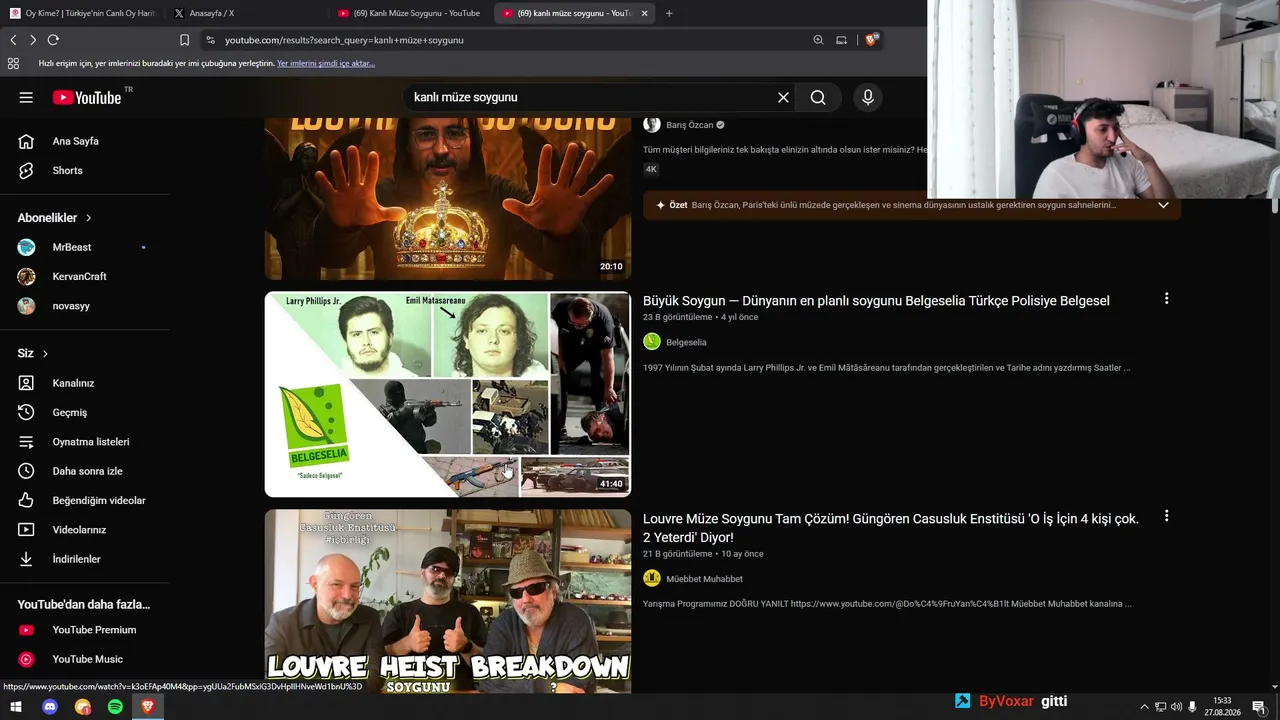The image size is (1280, 720).
Task: Focus the YouTube search box
Action: tap(590, 97)
